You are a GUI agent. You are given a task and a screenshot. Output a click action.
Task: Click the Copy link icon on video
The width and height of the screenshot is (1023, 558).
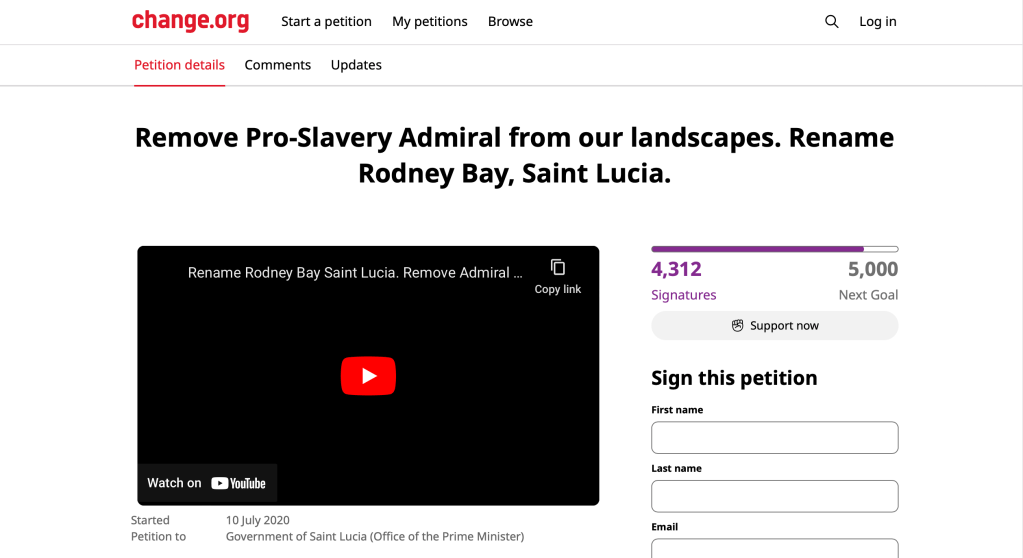point(558,267)
